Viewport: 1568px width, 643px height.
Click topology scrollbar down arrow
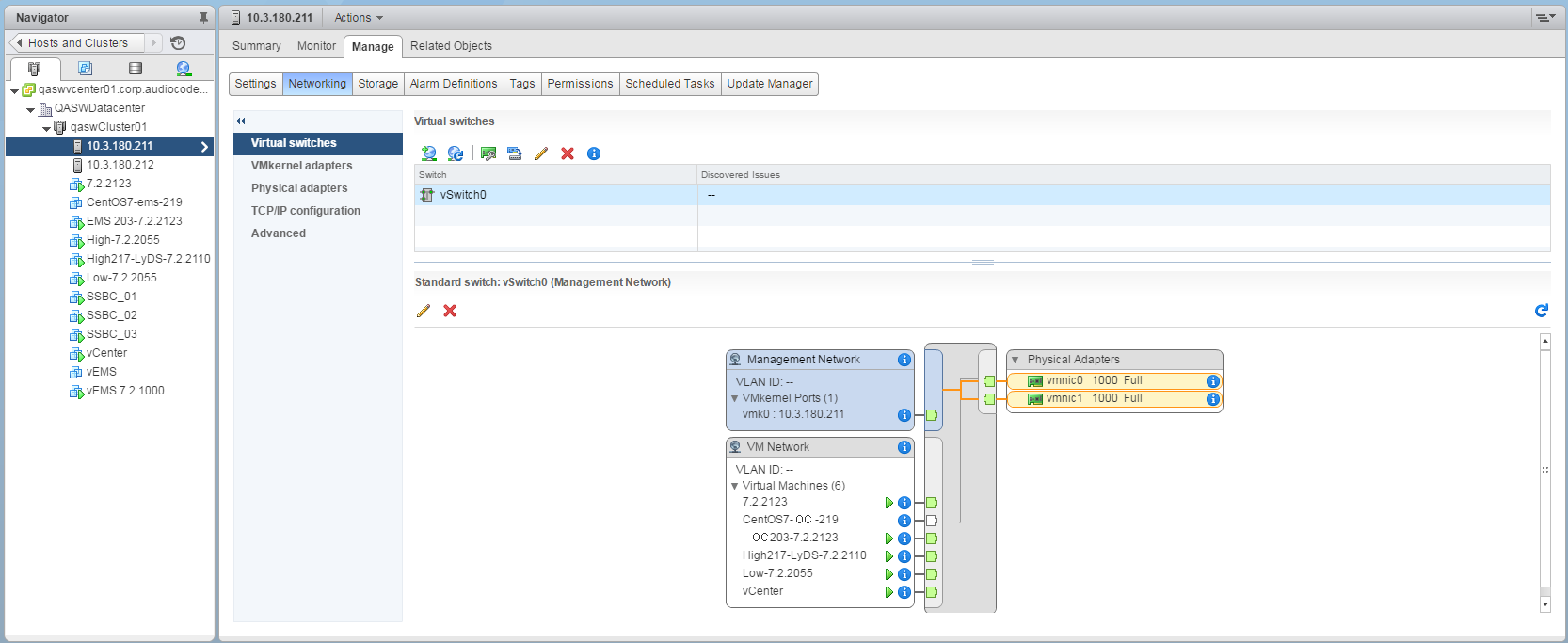click(x=1544, y=603)
